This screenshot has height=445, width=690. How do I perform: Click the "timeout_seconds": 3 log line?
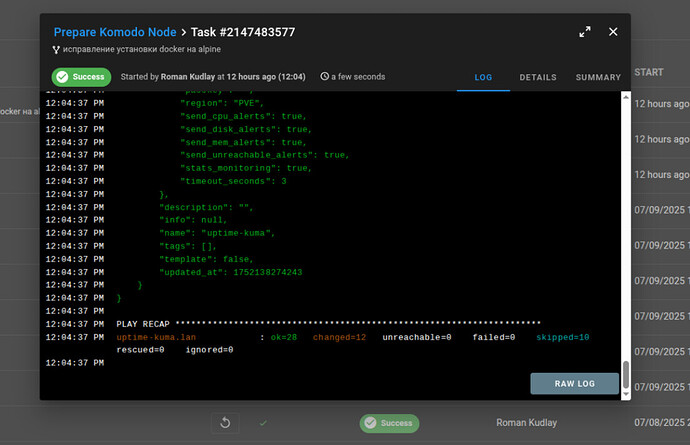point(233,181)
